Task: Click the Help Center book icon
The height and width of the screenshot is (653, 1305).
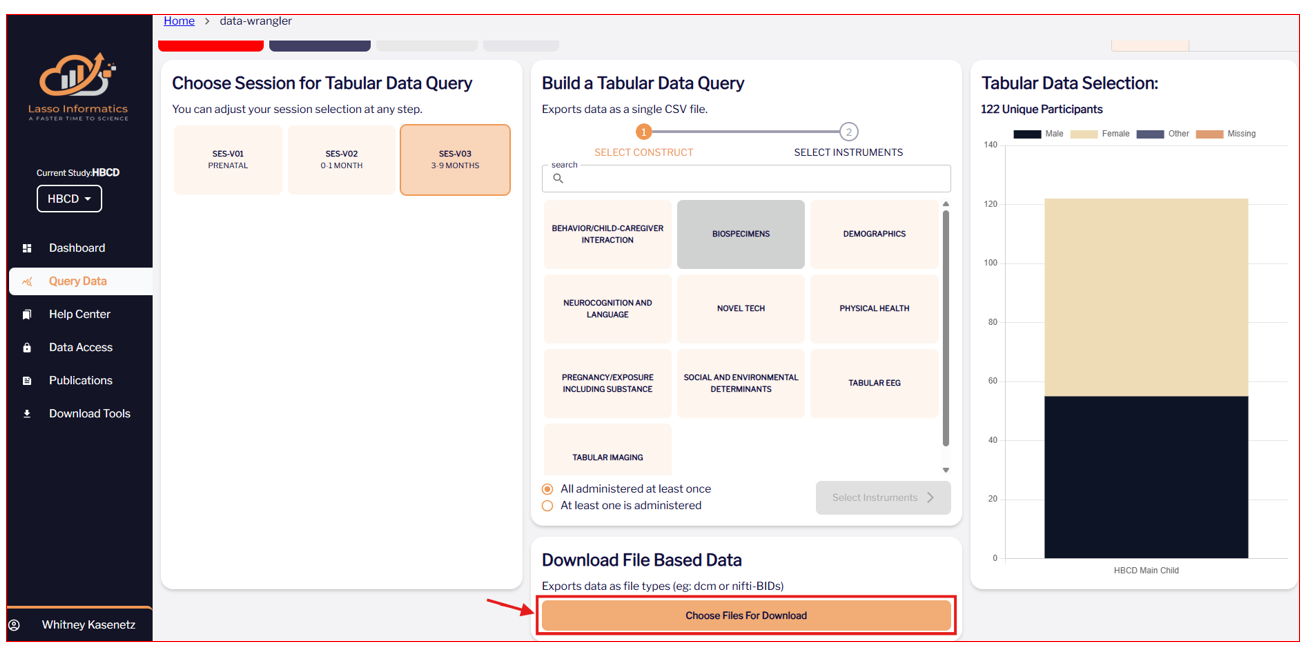Action: coord(27,314)
